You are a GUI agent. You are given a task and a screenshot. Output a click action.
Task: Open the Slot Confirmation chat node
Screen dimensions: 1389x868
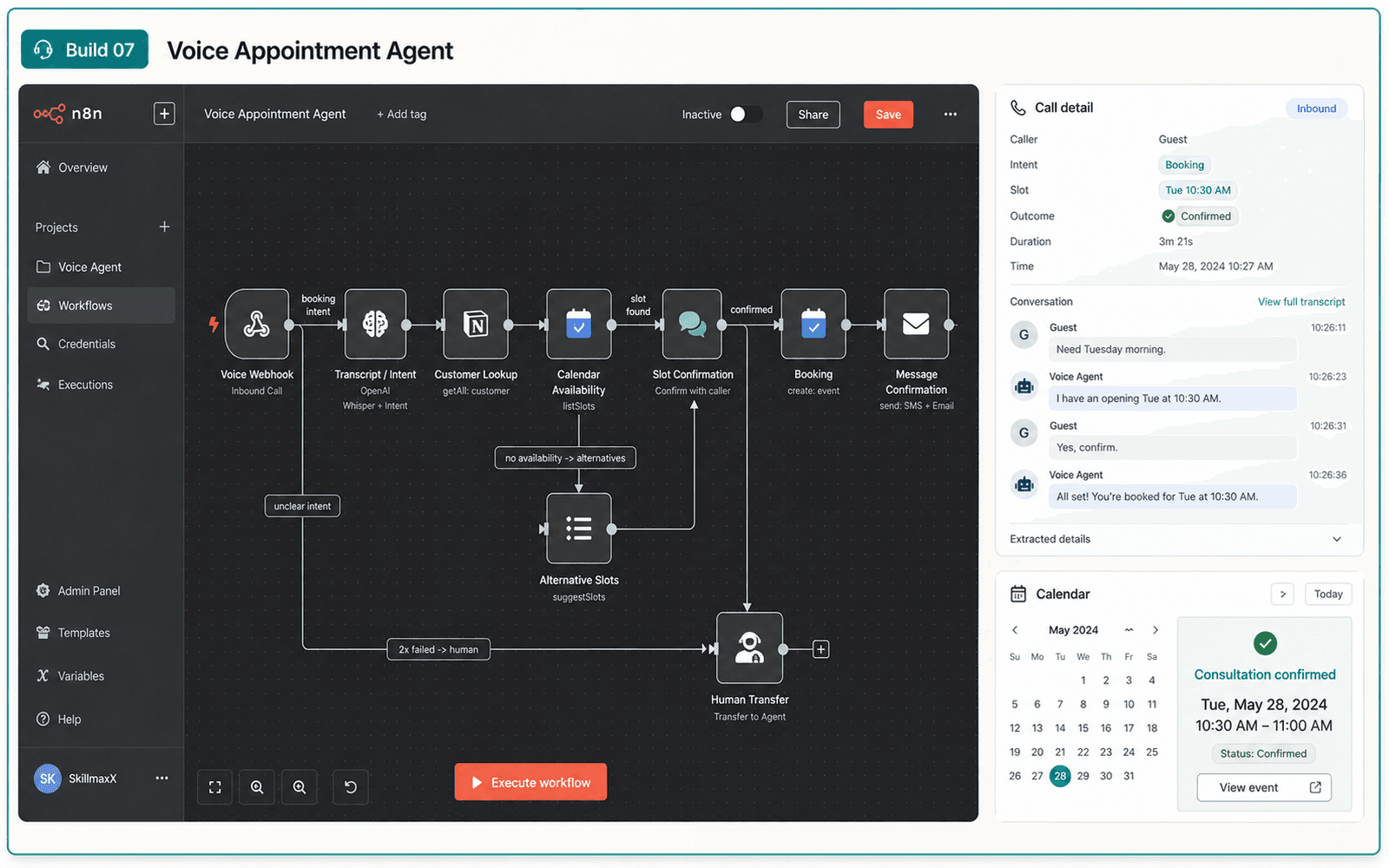692,324
